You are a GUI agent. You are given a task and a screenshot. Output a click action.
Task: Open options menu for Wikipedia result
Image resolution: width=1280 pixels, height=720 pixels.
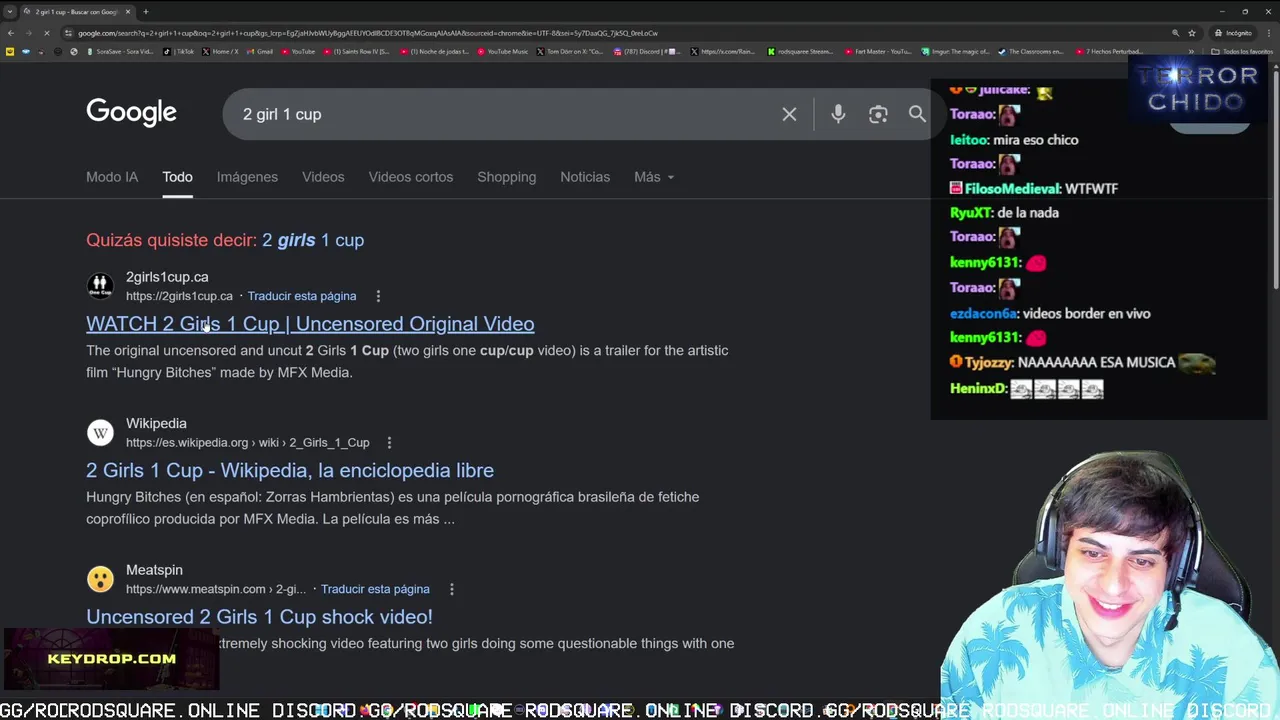pos(389,443)
